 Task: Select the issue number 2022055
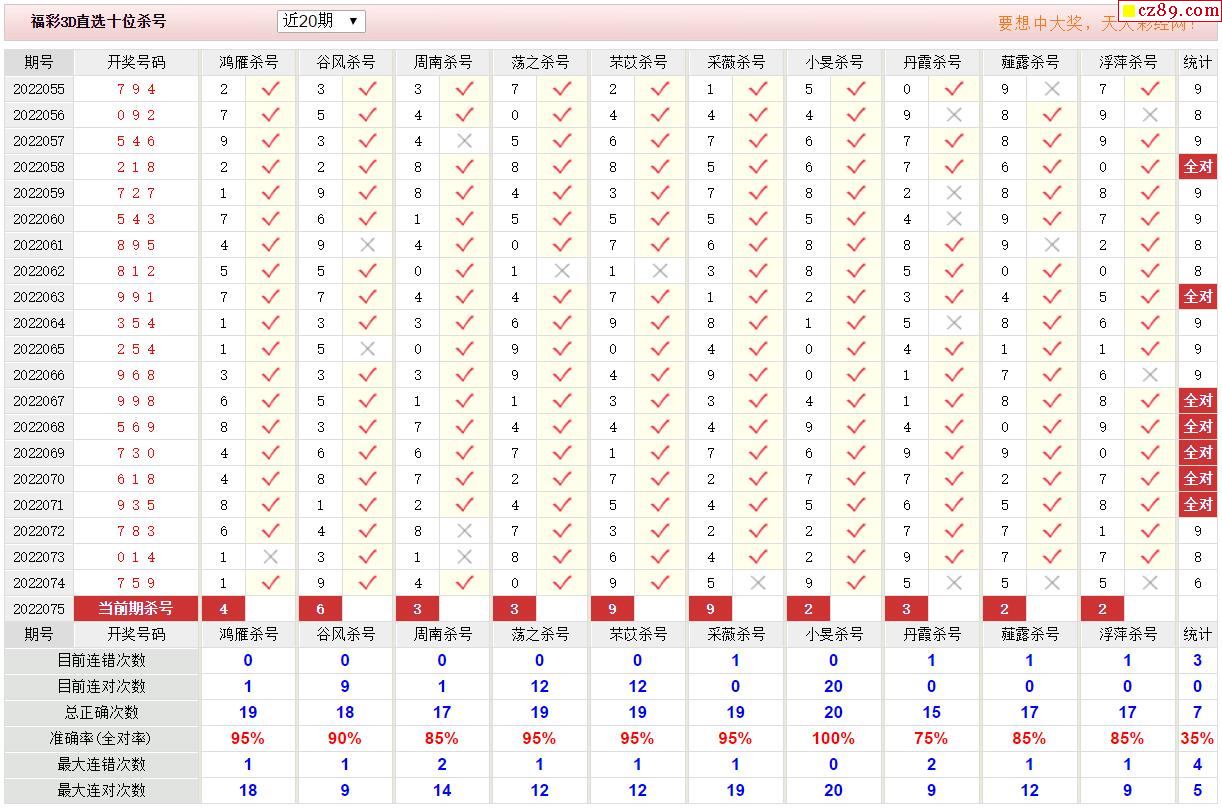(39, 89)
